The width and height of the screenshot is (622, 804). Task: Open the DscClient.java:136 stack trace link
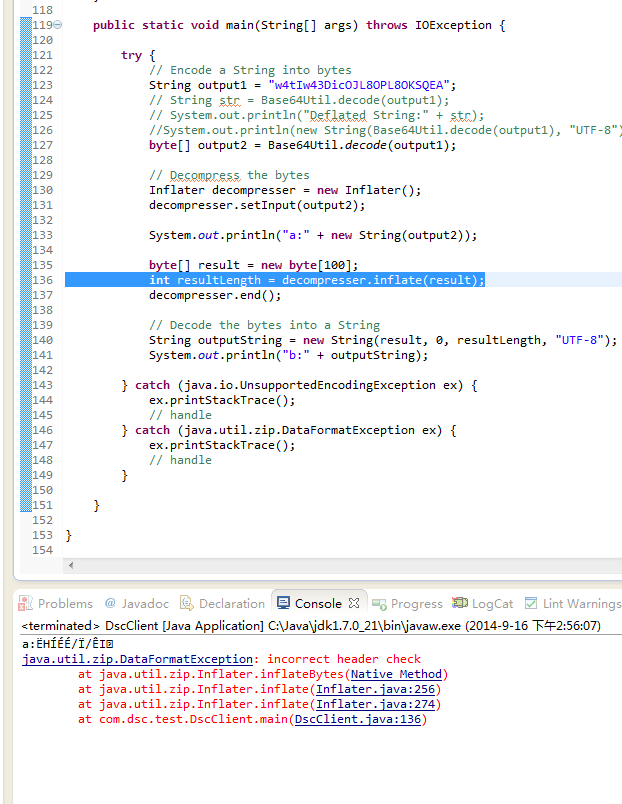coord(359,719)
